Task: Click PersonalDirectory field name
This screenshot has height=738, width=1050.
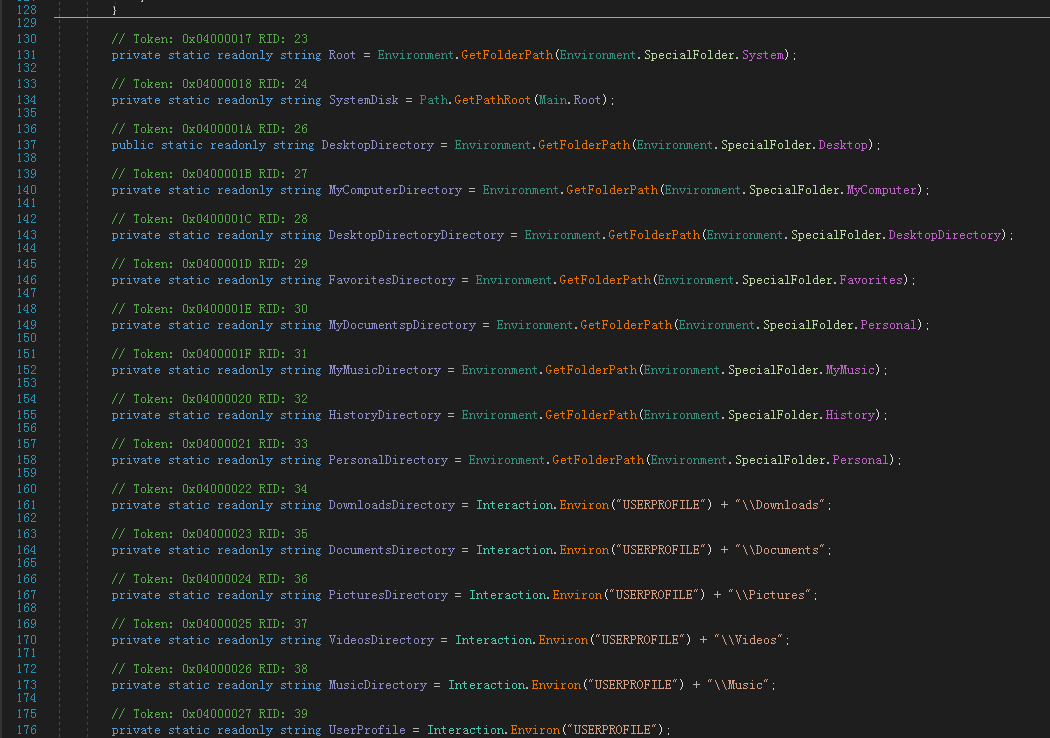Action: tap(388, 460)
